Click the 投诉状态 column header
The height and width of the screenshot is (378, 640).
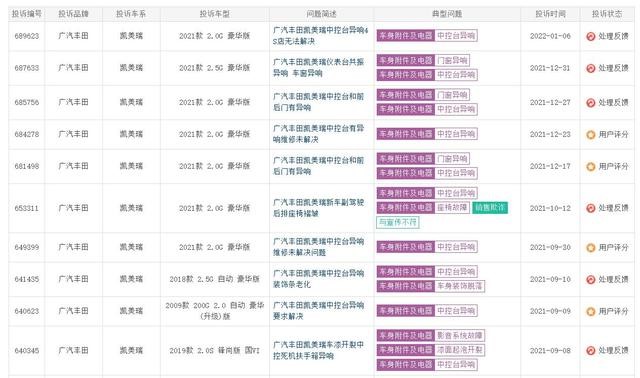tap(607, 14)
